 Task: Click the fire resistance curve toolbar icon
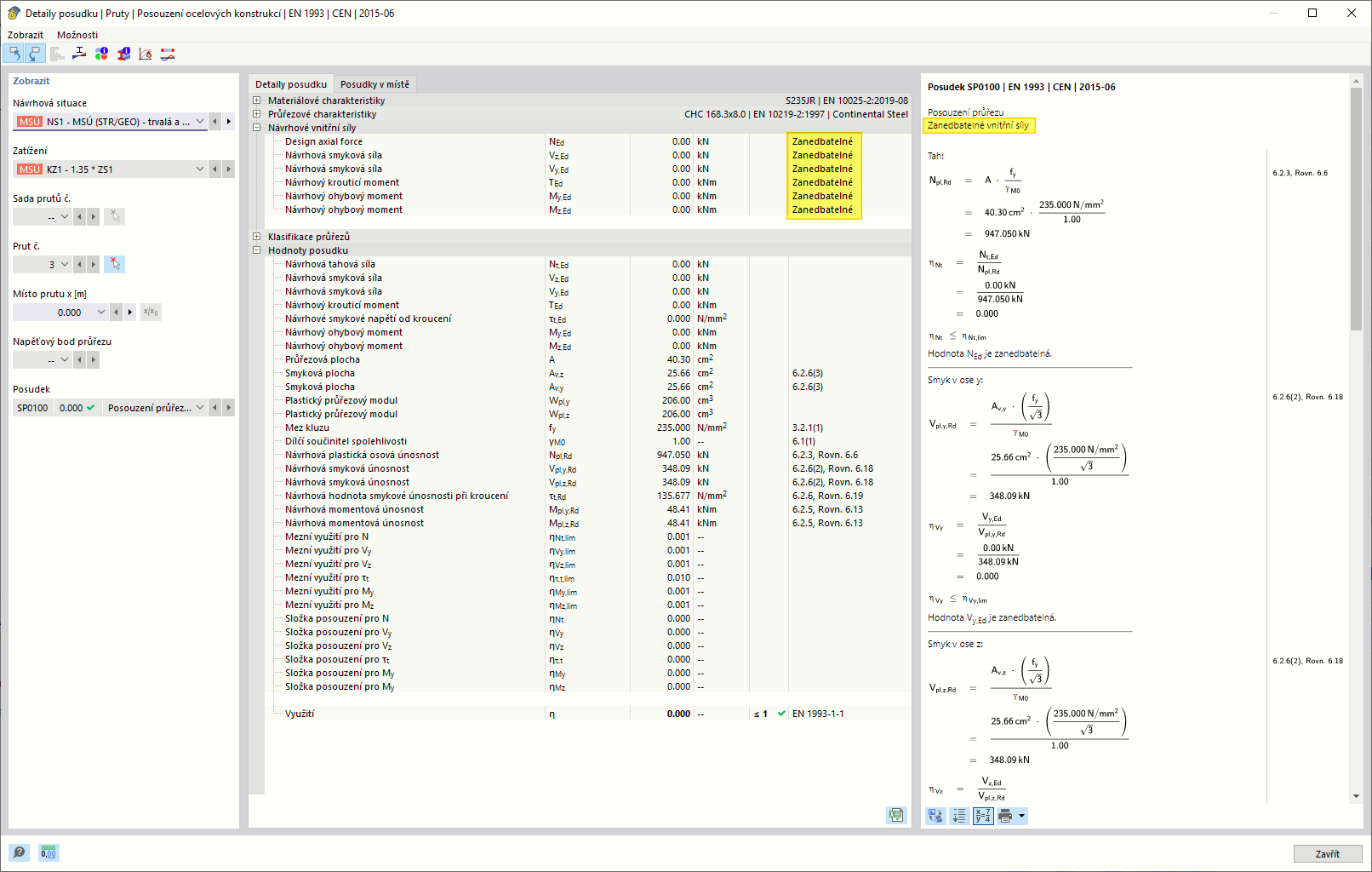pos(146,54)
